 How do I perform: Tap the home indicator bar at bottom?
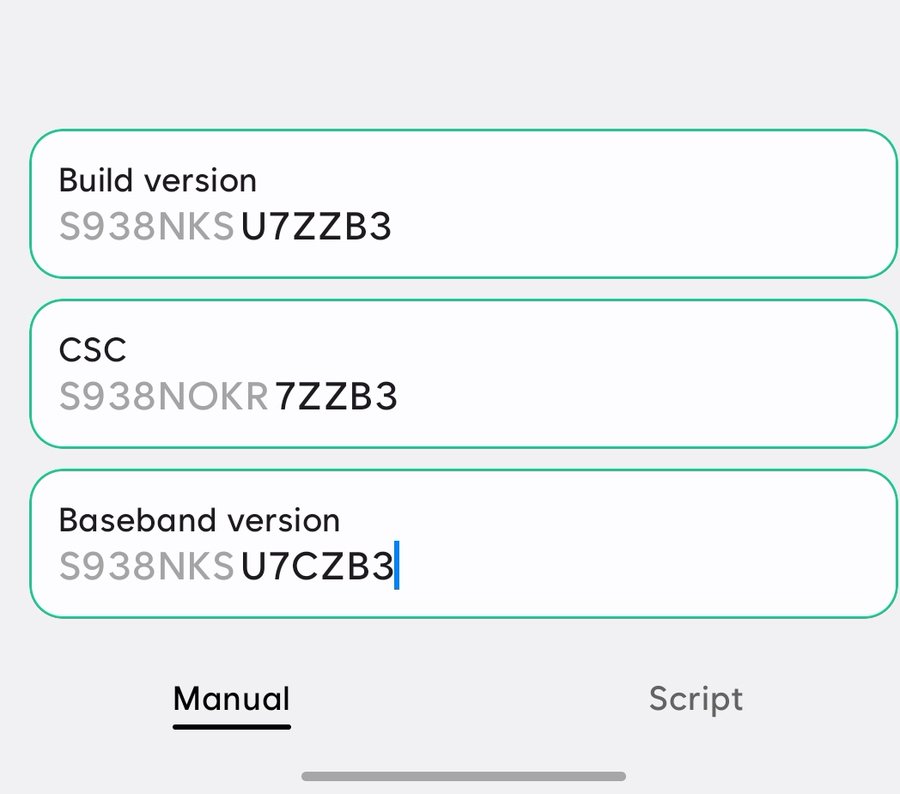tap(463, 776)
